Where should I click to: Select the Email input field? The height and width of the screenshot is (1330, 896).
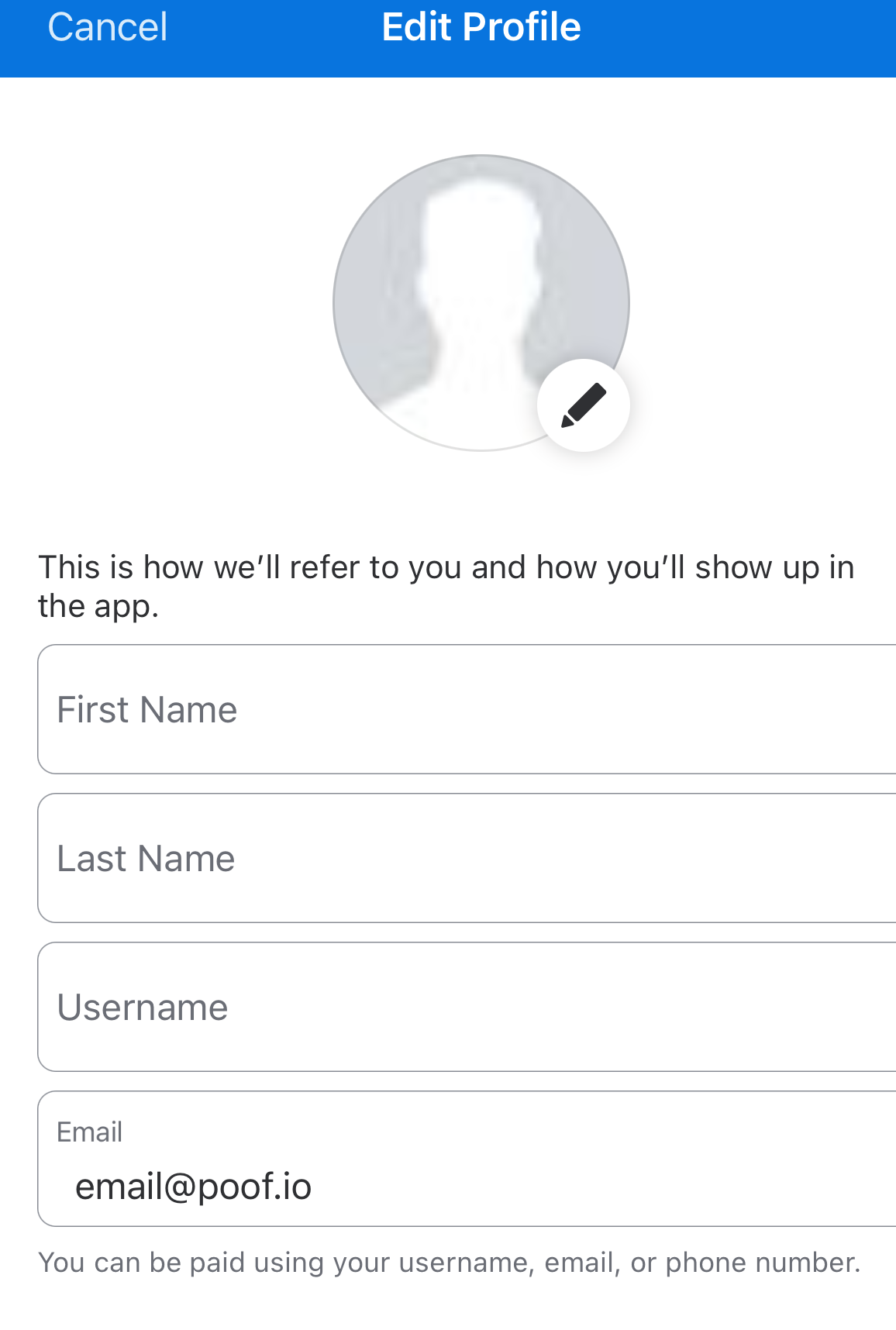click(467, 1159)
